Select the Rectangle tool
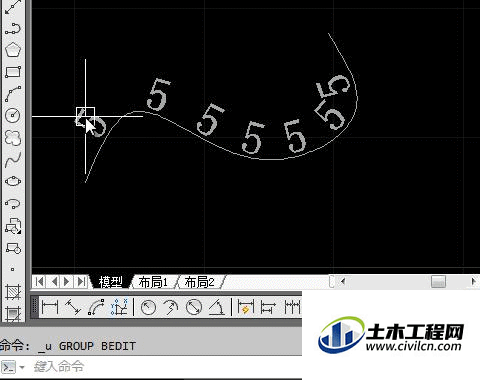 coord(13,72)
